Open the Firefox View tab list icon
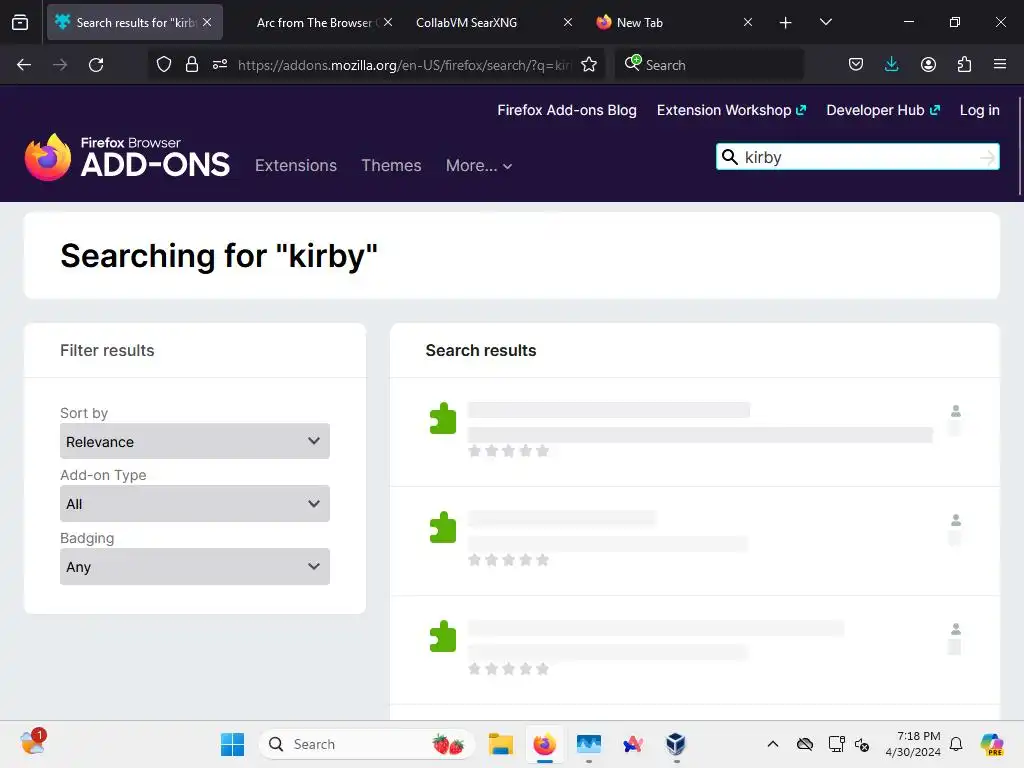The width and height of the screenshot is (1024, 768). click(x=20, y=22)
